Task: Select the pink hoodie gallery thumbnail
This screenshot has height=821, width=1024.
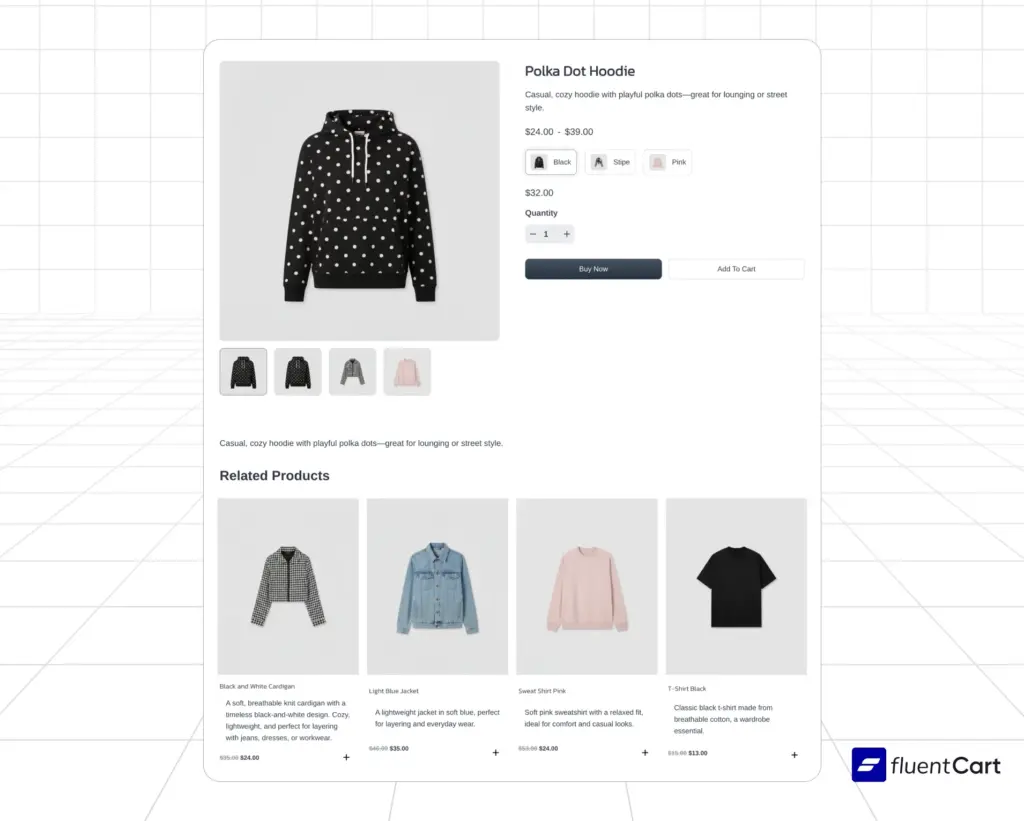Action: pyautogui.click(x=407, y=372)
